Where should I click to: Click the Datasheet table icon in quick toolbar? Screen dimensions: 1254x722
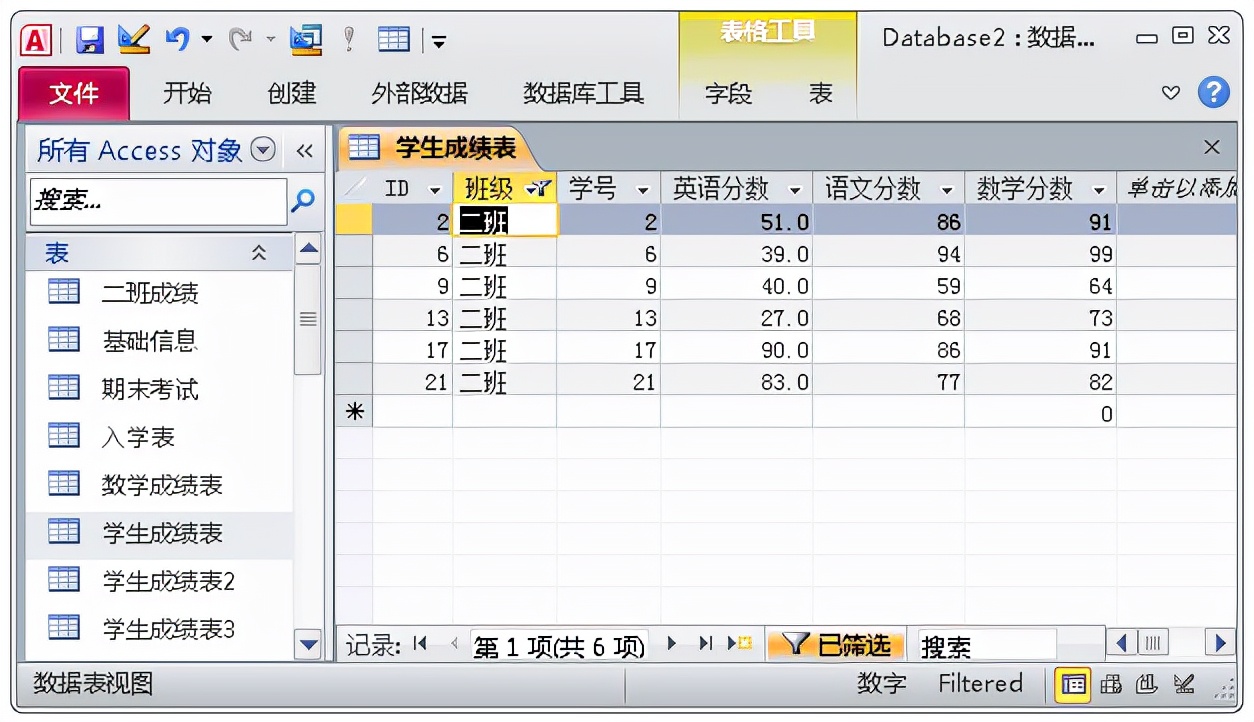pos(394,39)
